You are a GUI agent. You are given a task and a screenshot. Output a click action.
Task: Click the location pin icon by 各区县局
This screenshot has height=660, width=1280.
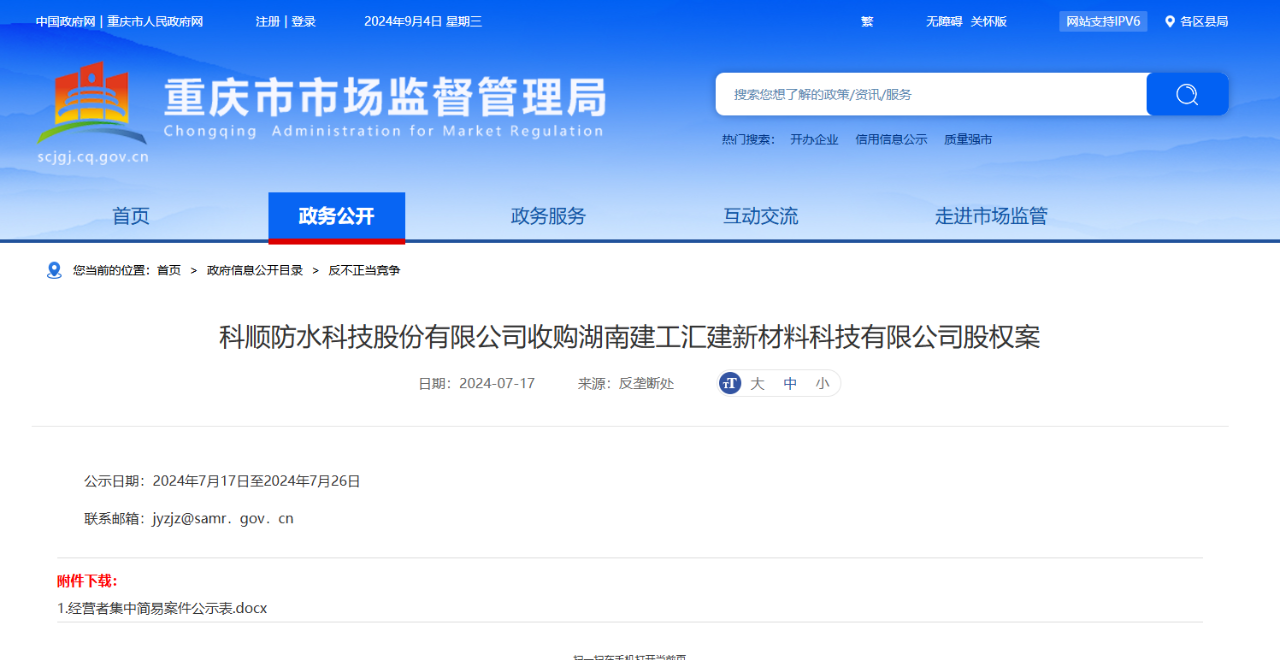click(1170, 21)
